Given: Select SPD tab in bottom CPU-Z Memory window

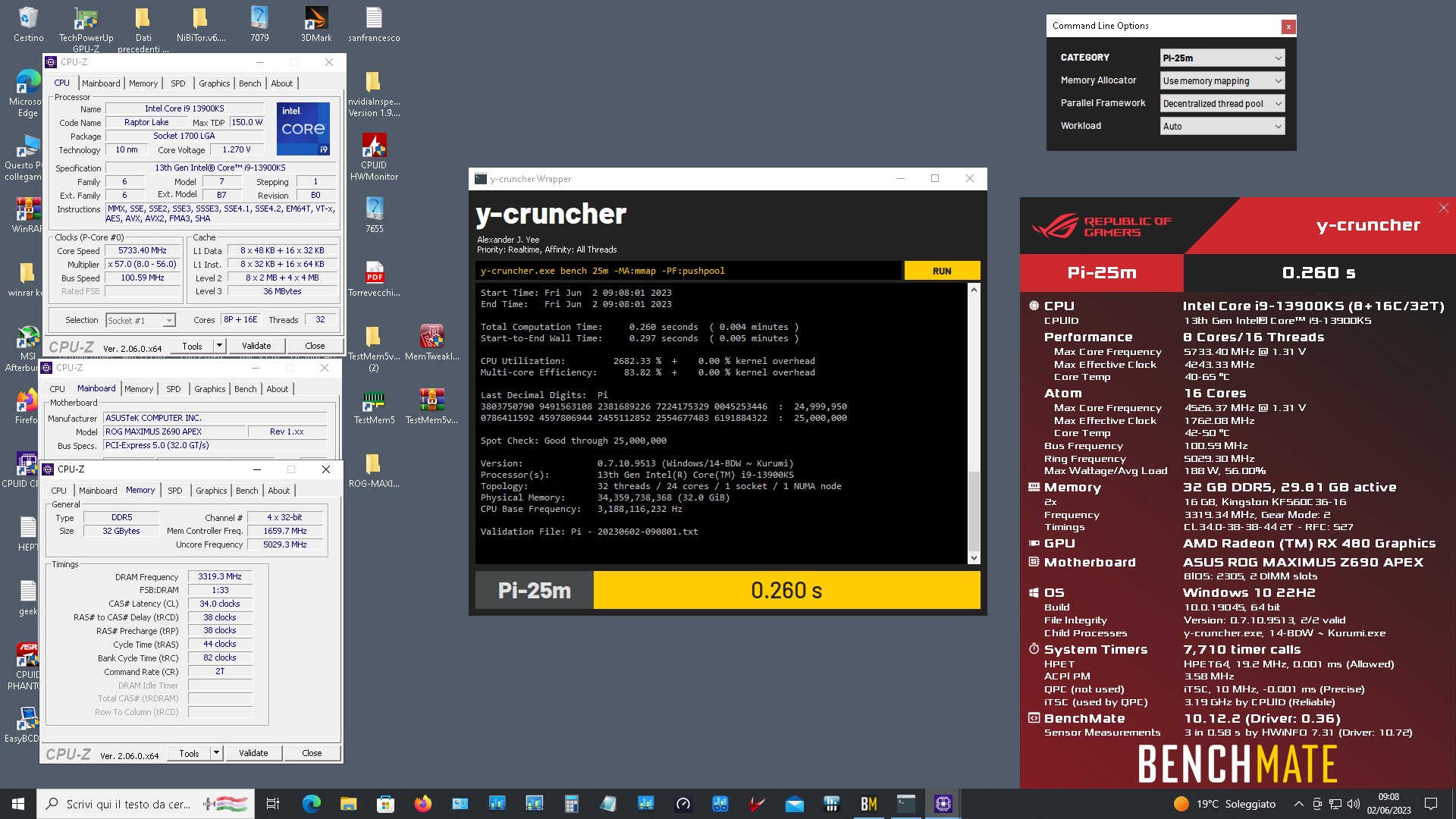Looking at the screenshot, I should click(x=174, y=491).
